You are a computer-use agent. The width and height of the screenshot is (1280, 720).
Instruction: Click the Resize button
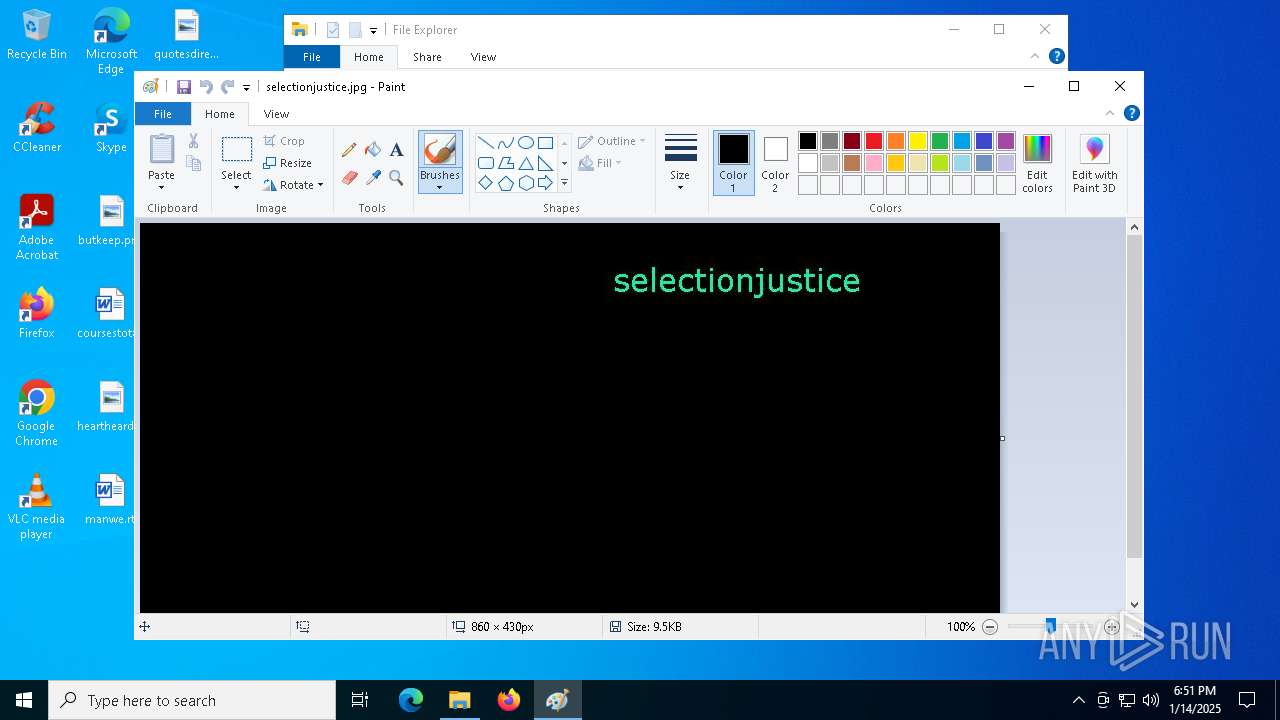pyautogui.click(x=288, y=163)
